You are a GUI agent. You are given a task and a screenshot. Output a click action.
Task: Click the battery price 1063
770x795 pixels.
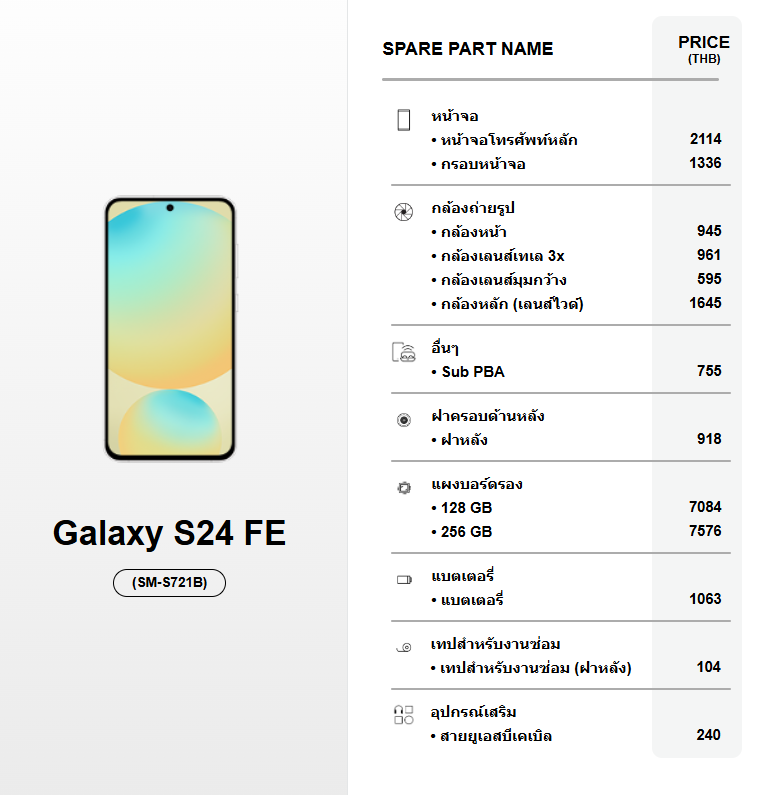tap(705, 599)
